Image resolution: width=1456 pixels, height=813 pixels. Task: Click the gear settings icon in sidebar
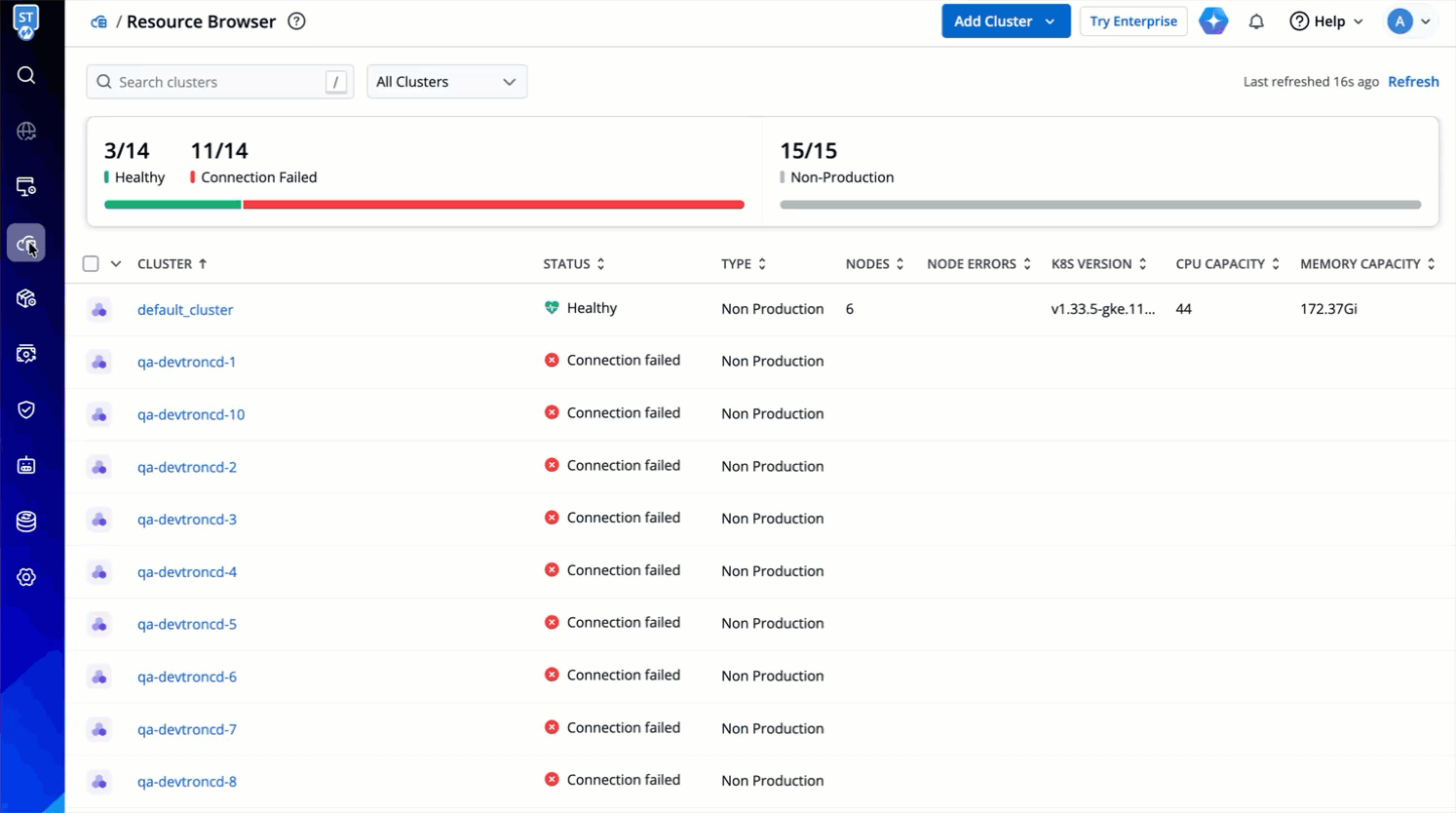click(x=26, y=577)
